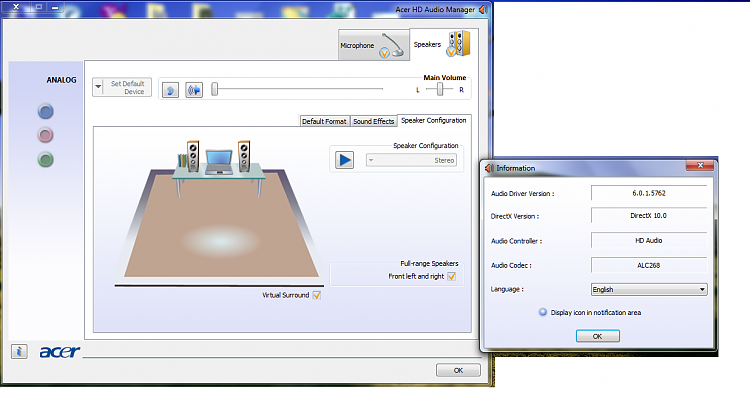Expand the Language English dropdown
Screen dimensions: 750x397
click(x=649, y=289)
